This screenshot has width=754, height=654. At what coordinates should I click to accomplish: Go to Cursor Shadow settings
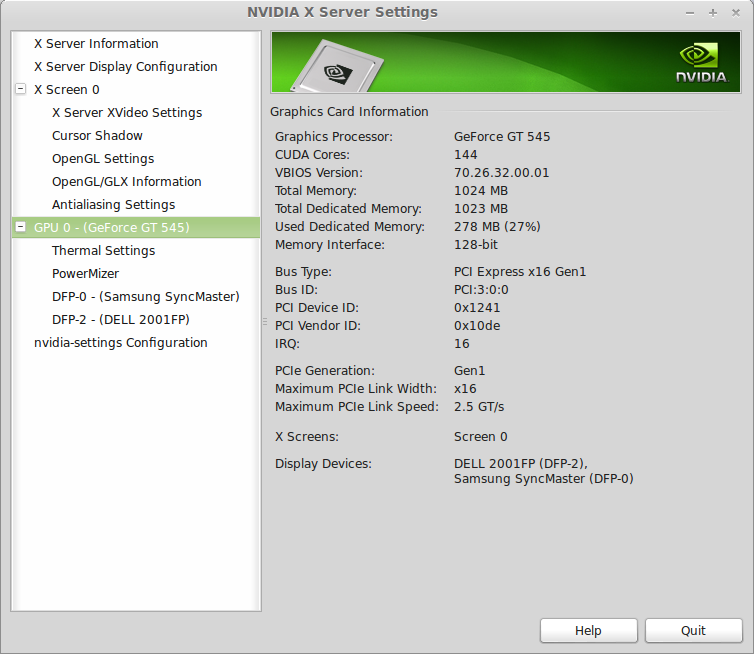pyautogui.click(x=97, y=136)
